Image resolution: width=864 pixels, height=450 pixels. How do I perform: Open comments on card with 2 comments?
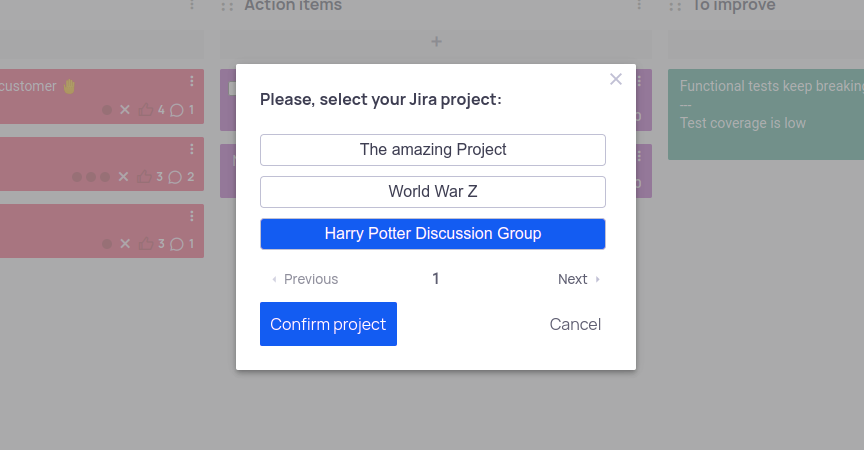coord(175,177)
